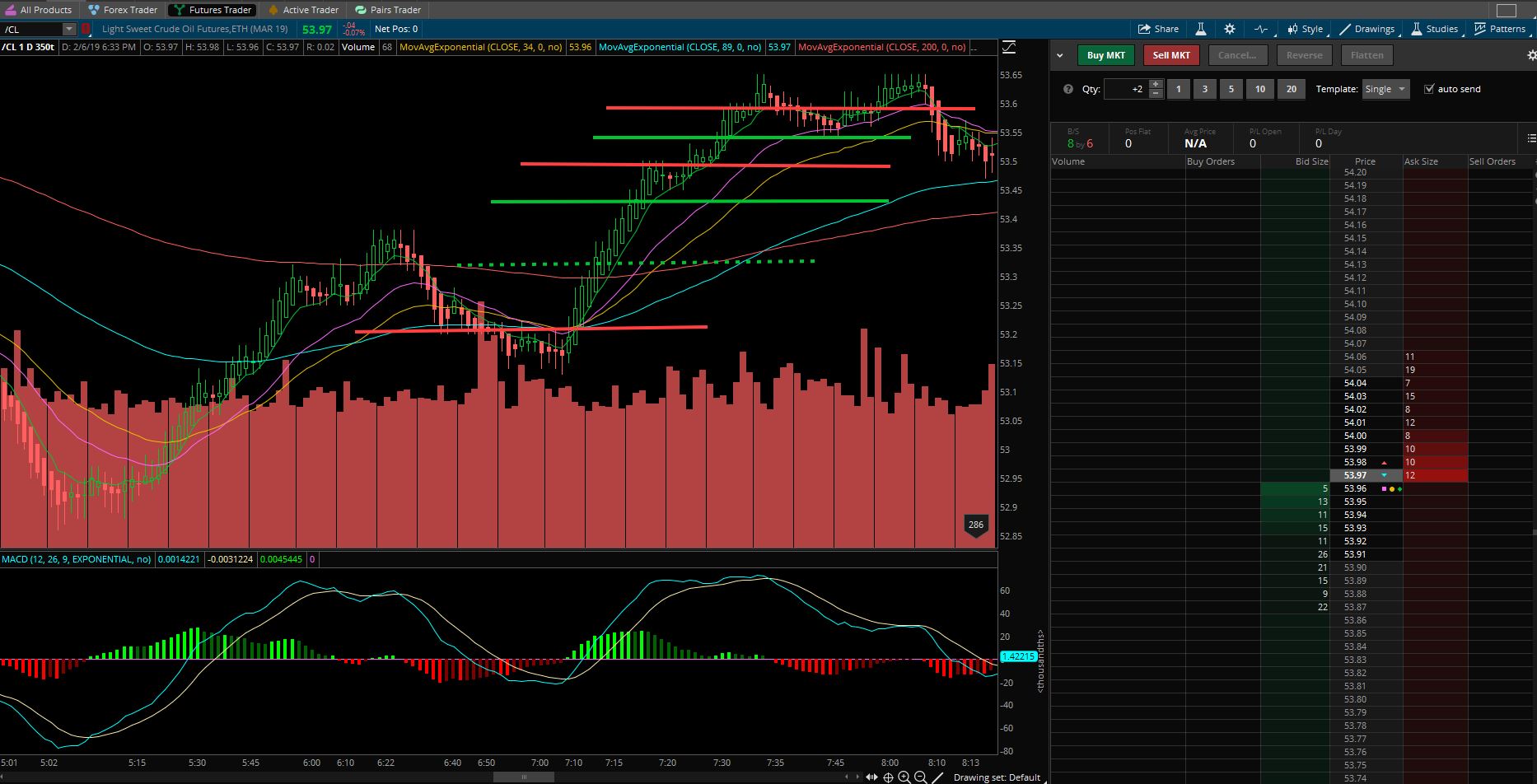Decrease quantity with the minus stepper
The height and width of the screenshot is (784, 1537).
1156,94
